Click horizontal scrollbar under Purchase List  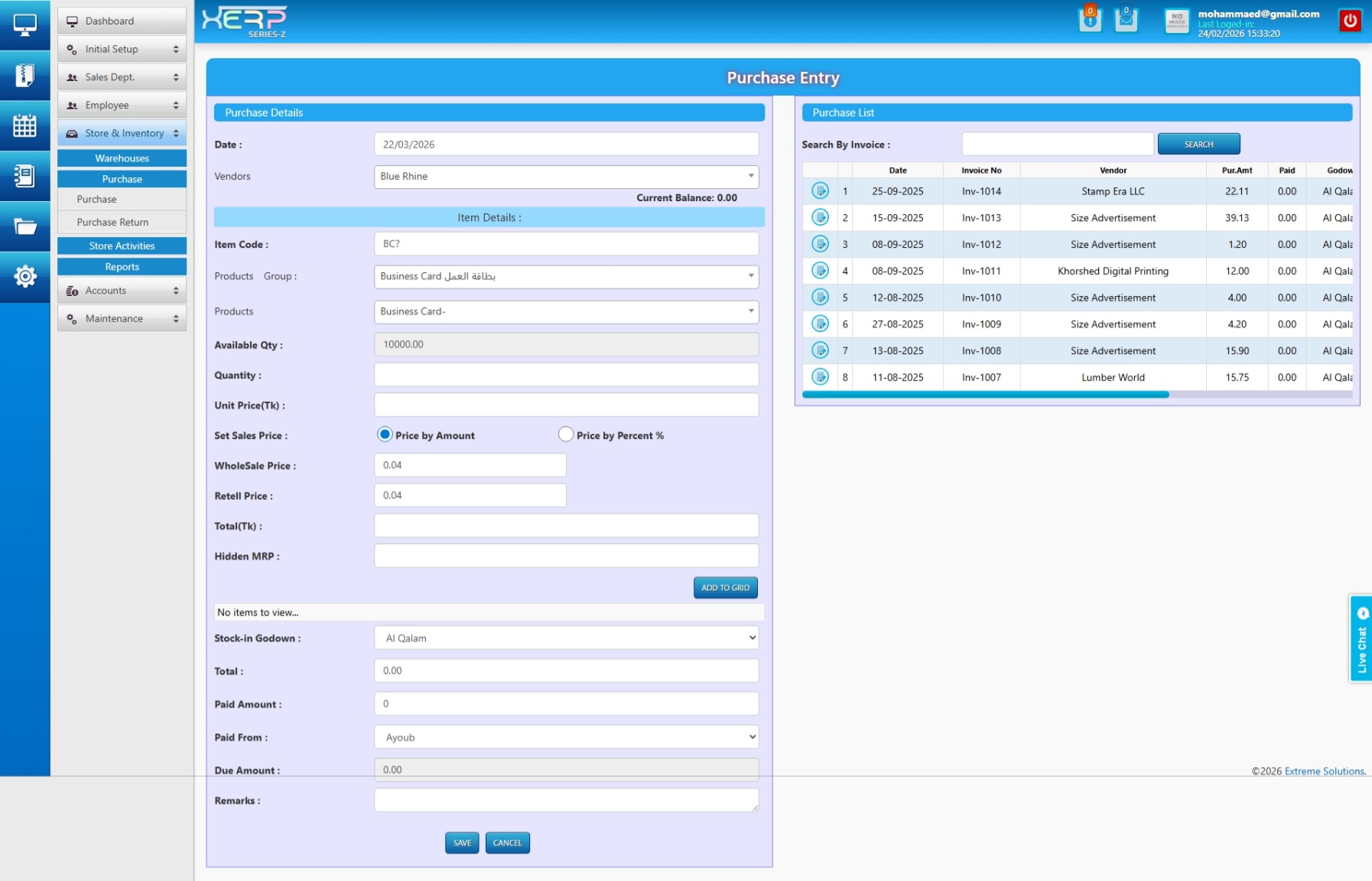point(985,395)
